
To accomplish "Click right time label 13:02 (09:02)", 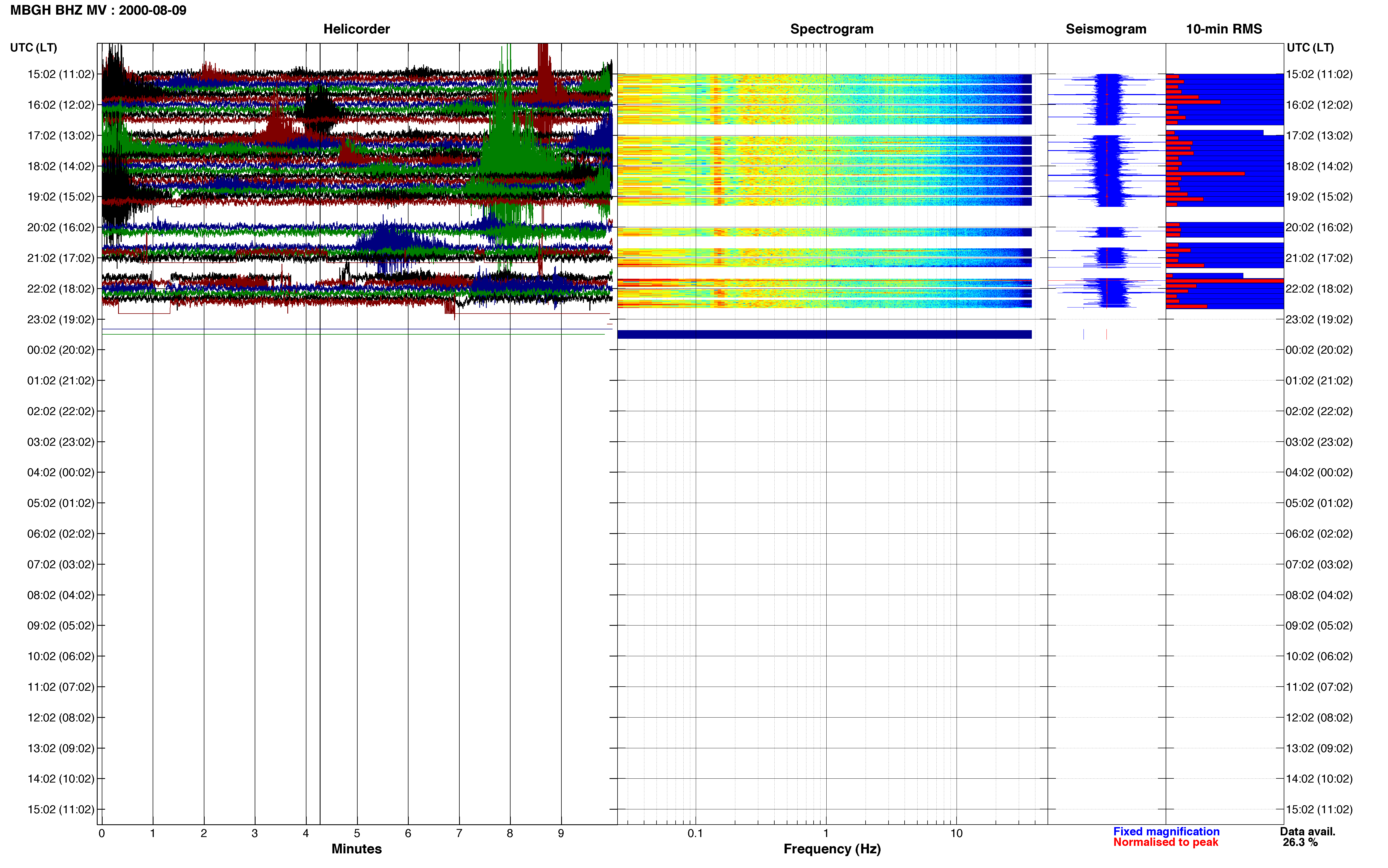I will (x=1319, y=748).
